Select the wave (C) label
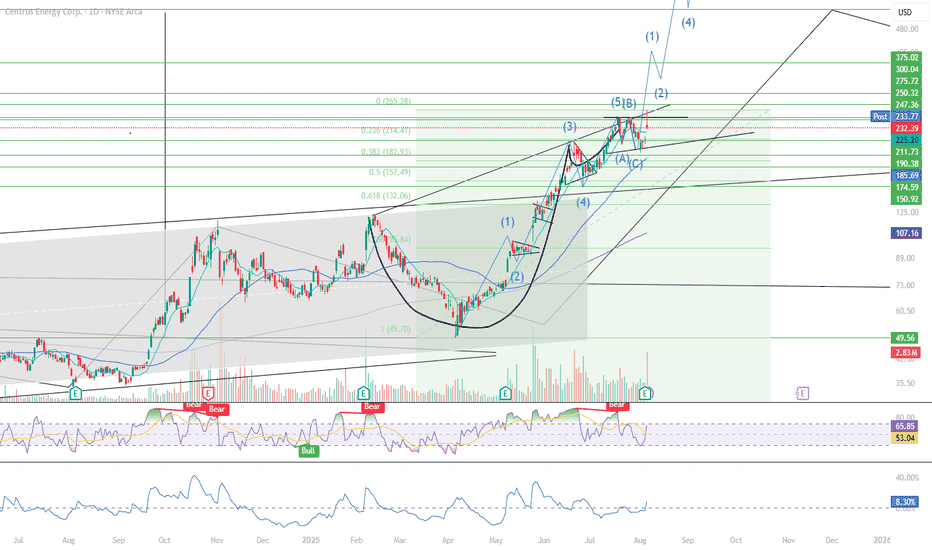Viewport: 932px width, 550px height. pos(636,164)
